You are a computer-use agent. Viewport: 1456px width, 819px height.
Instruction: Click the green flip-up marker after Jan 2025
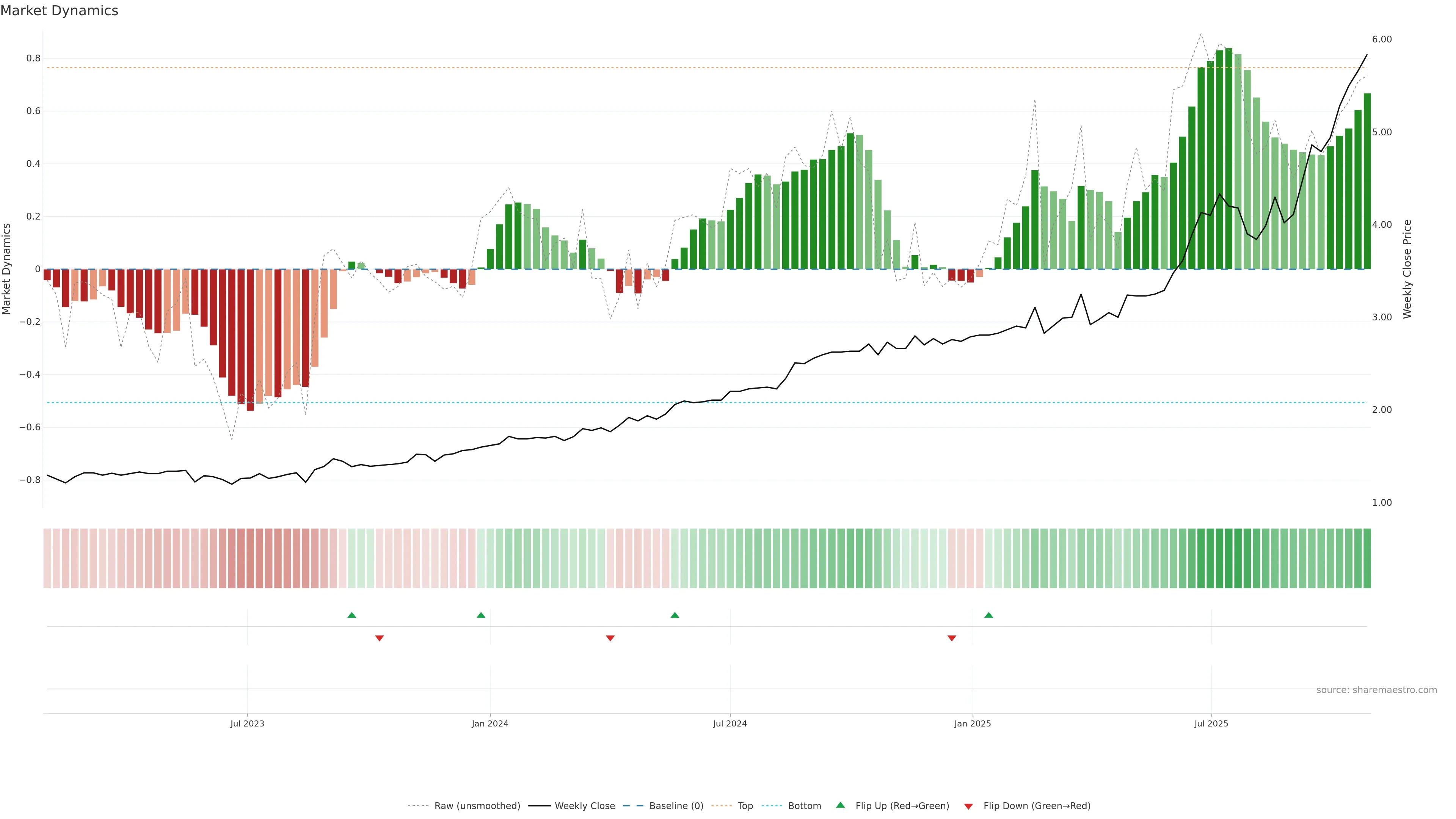click(x=988, y=615)
